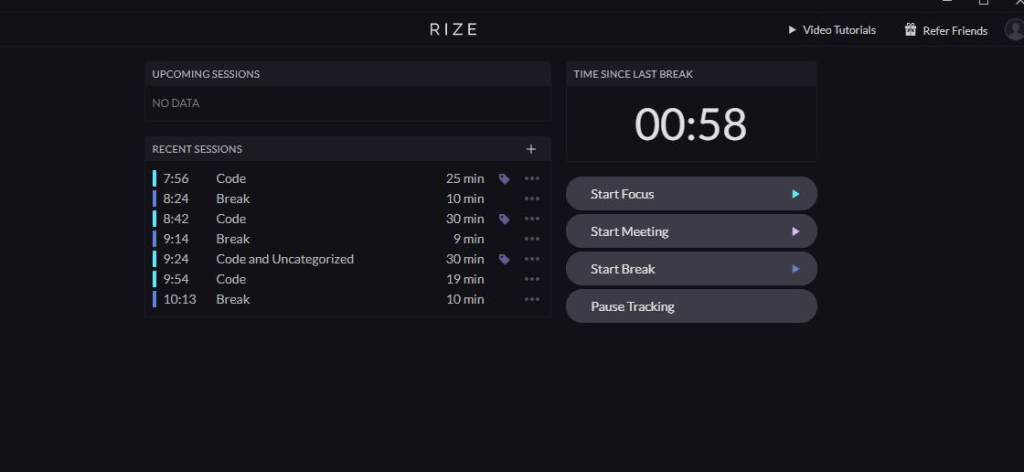This screenshot has height=472, width=1024.
Task: Click the 00:58 time since last break timer
Action: coord(691,125)
